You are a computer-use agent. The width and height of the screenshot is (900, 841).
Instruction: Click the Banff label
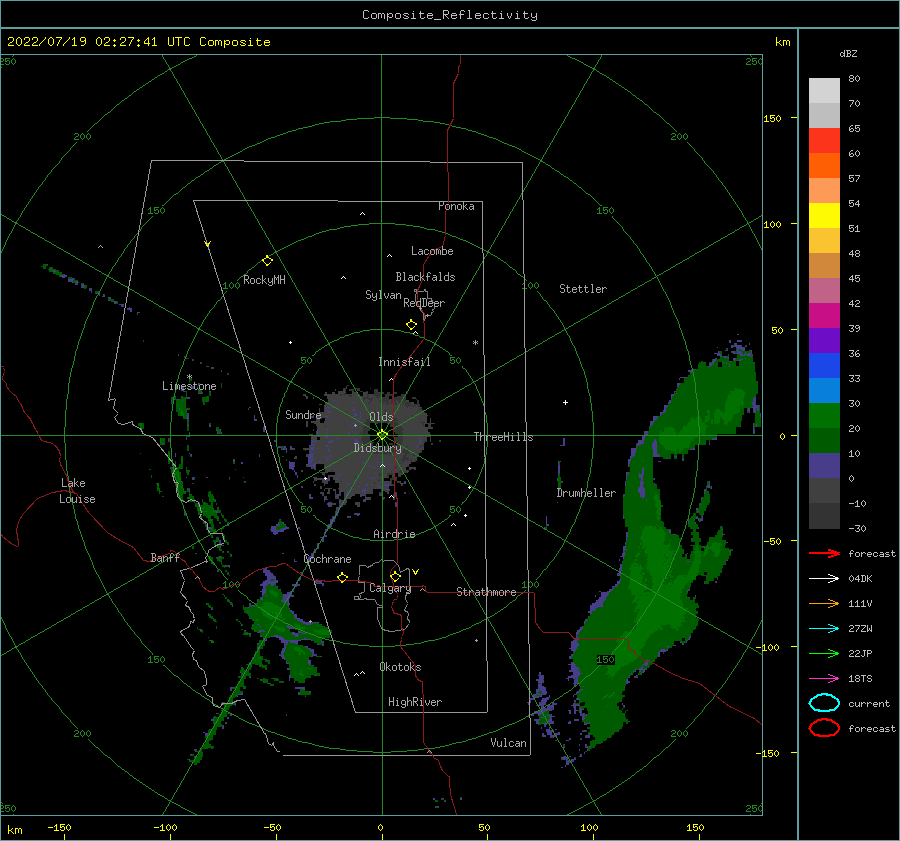[x=165, y=557]
